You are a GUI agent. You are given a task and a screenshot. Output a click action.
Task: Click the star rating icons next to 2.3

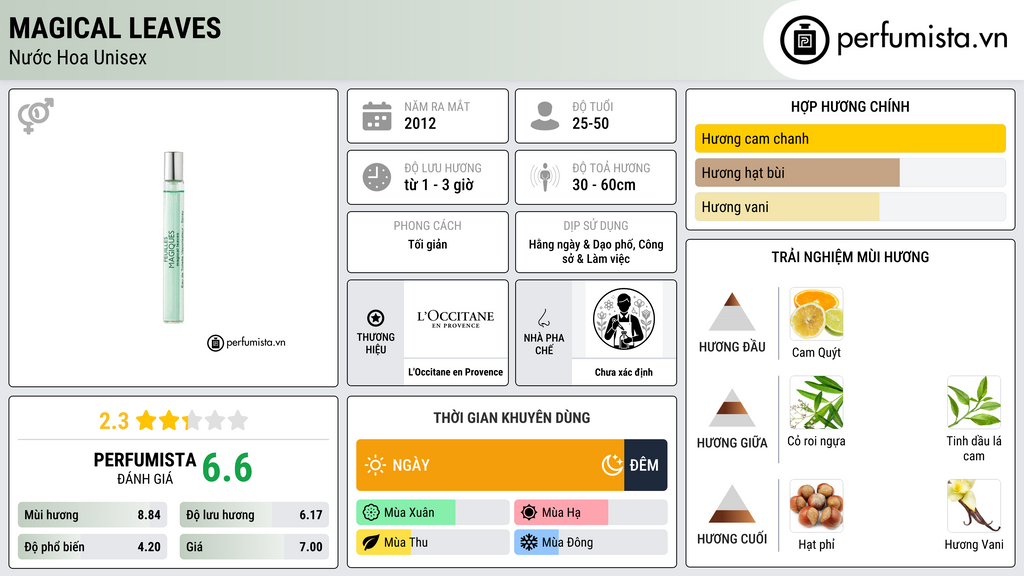coord(192,420)
